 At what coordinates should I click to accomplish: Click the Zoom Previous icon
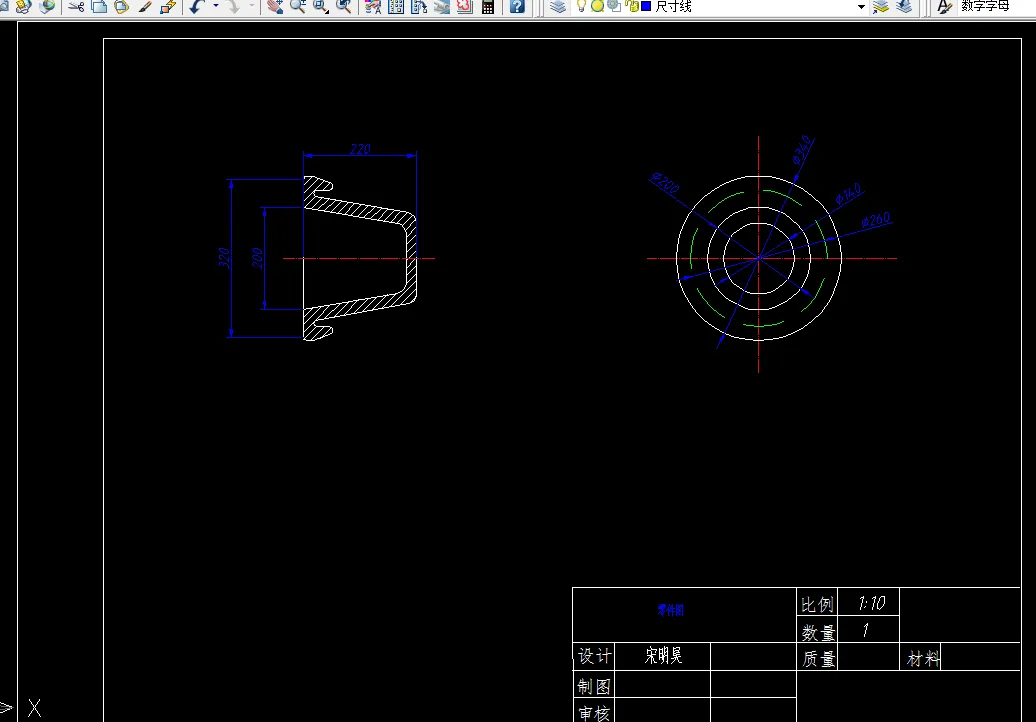pyautogui.click(x=344, y=7)
